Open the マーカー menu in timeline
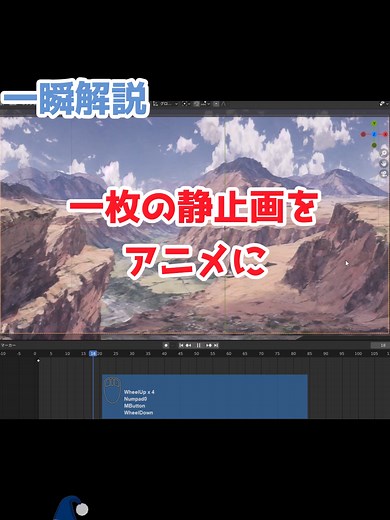 coord(8,345)
